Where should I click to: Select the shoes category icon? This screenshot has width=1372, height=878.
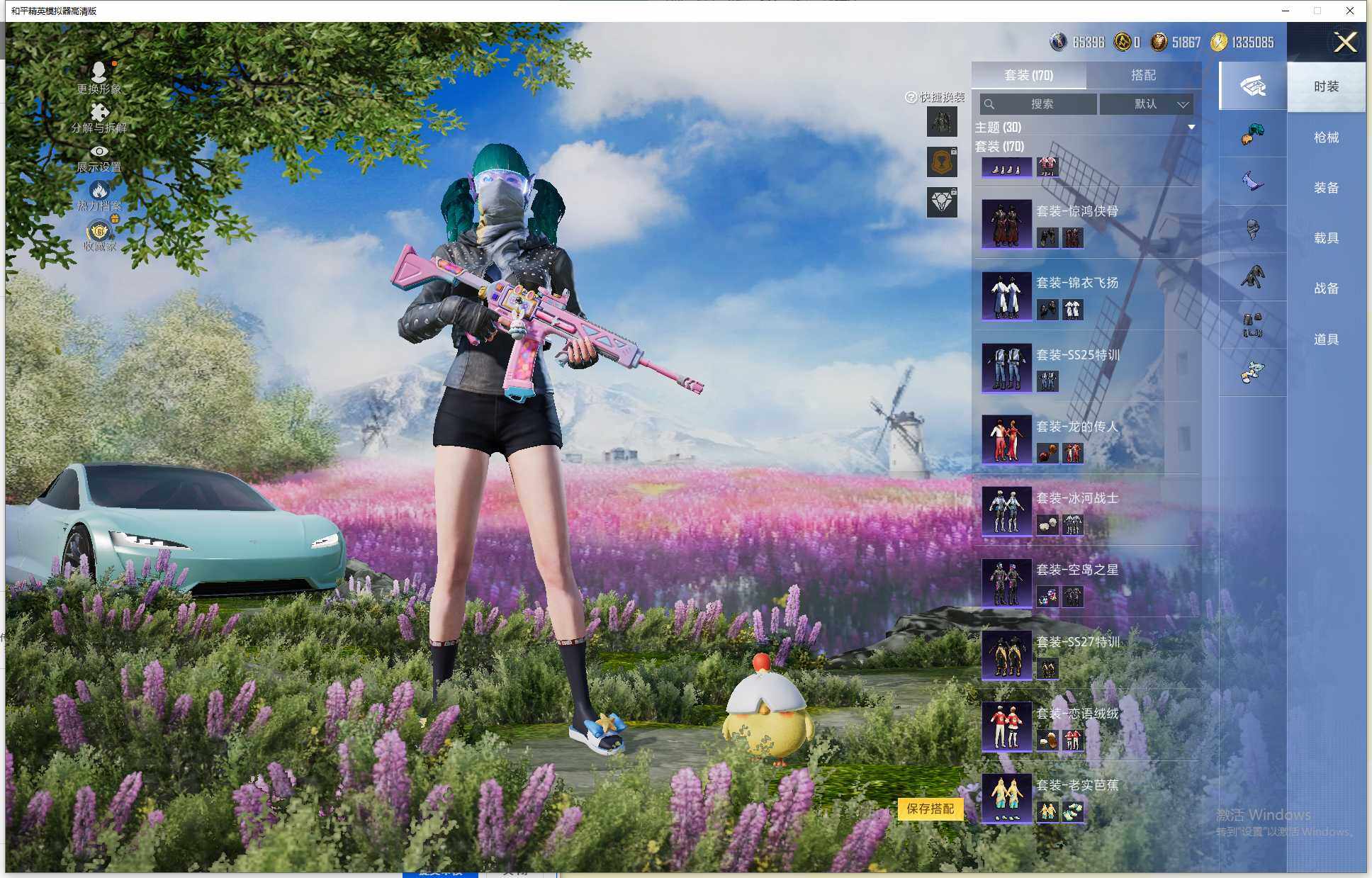click(1252, 372)
